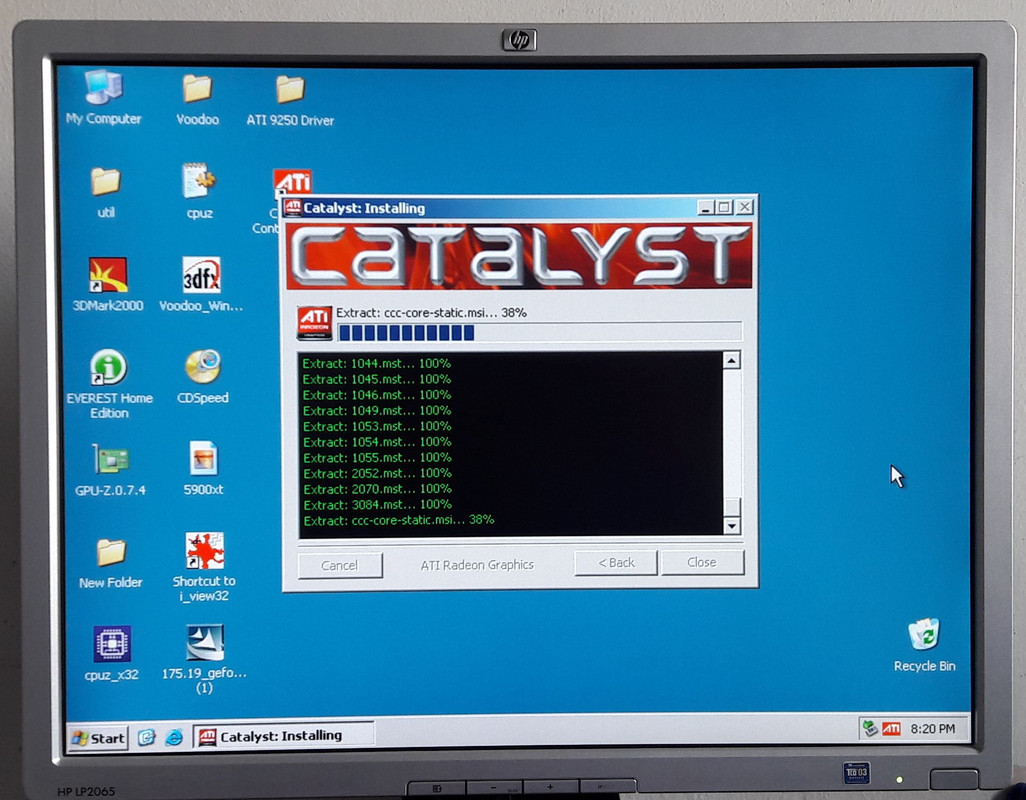Screen dimensions: 1026x800
Task: Click the ATI Radeon logo beside progress bar
Action: click(x=314, y=322)
